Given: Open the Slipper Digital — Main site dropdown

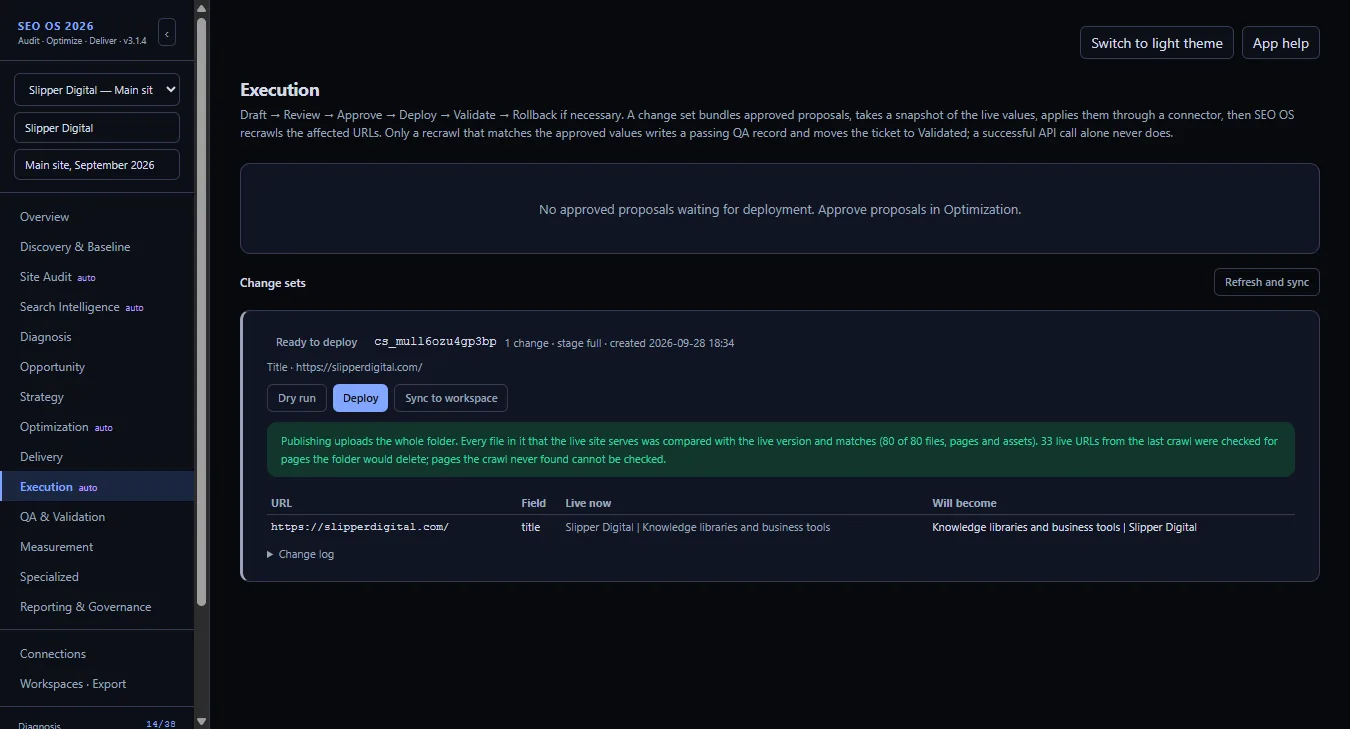Looking at the screenshot, I should click(x=97, y=90).
